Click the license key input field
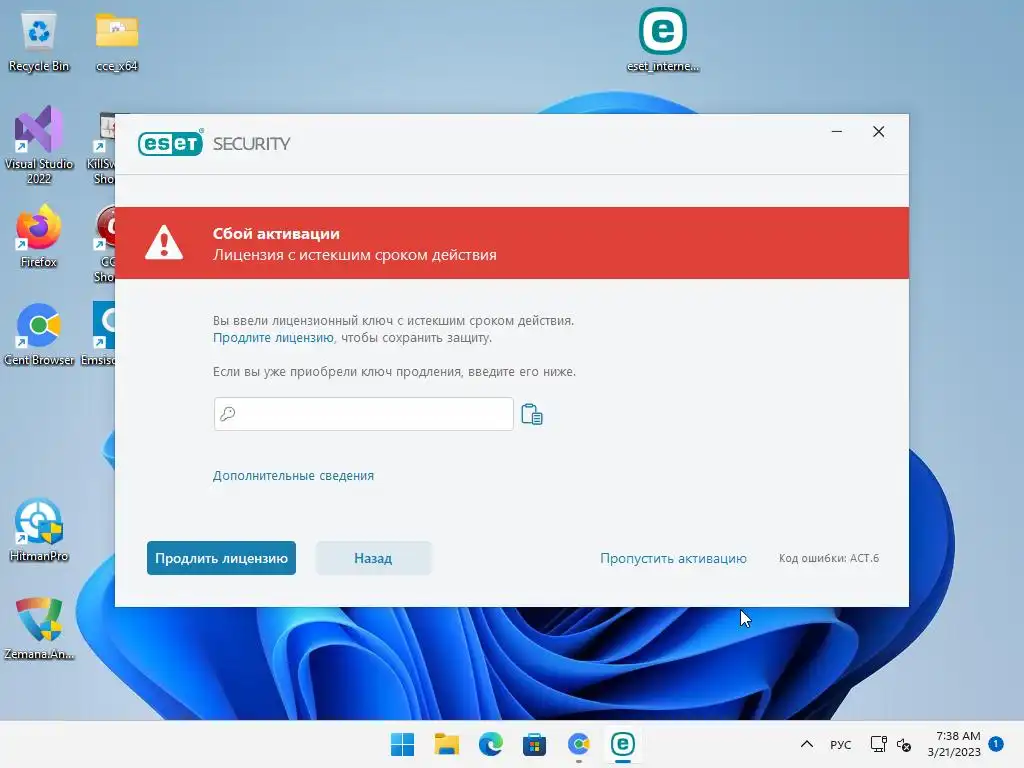The image size is (1024, 768). (x=364, y=414)
